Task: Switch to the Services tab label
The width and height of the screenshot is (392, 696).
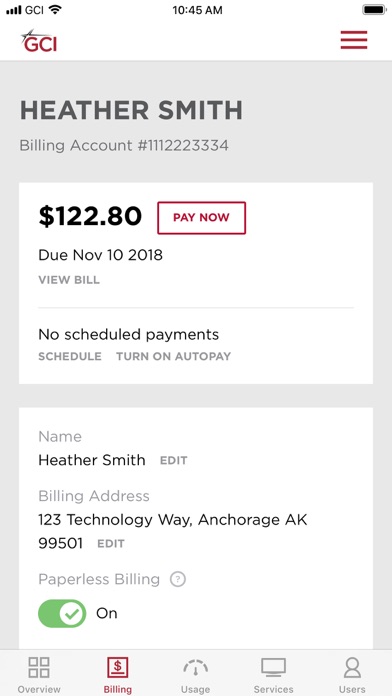Action: (273, 689)
